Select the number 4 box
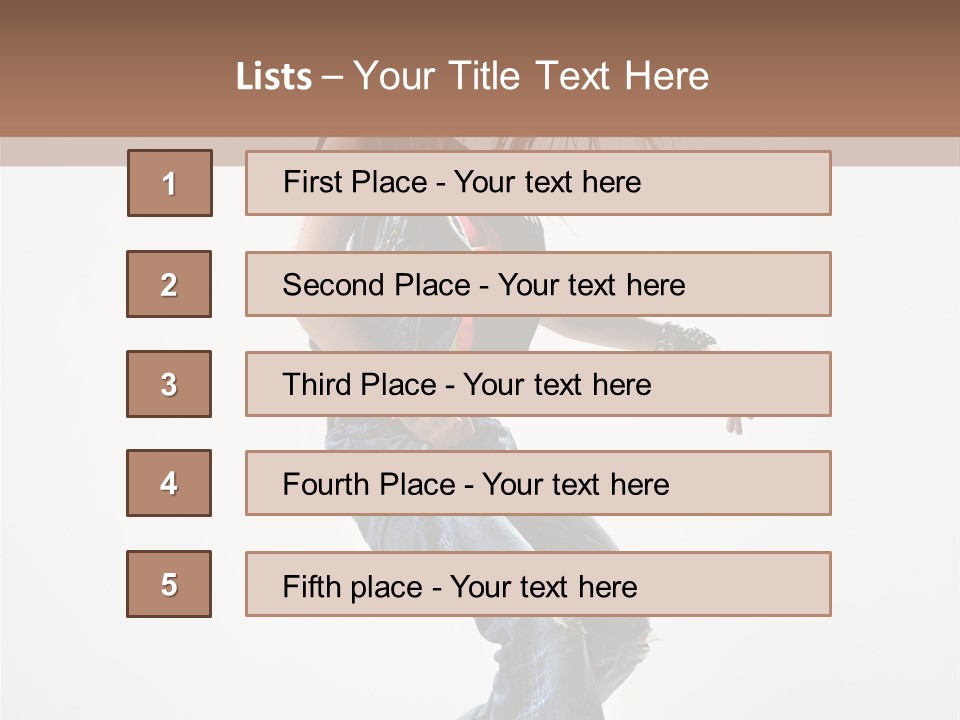 click(169, 483)
